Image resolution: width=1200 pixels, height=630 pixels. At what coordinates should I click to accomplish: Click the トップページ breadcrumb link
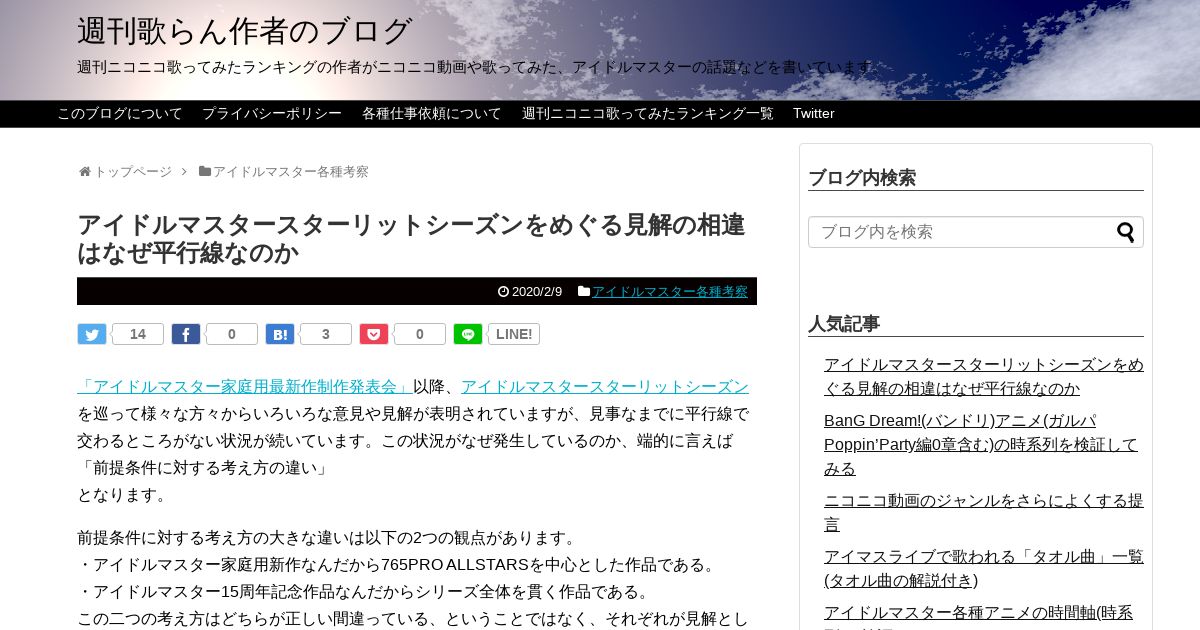pos(133,171)
